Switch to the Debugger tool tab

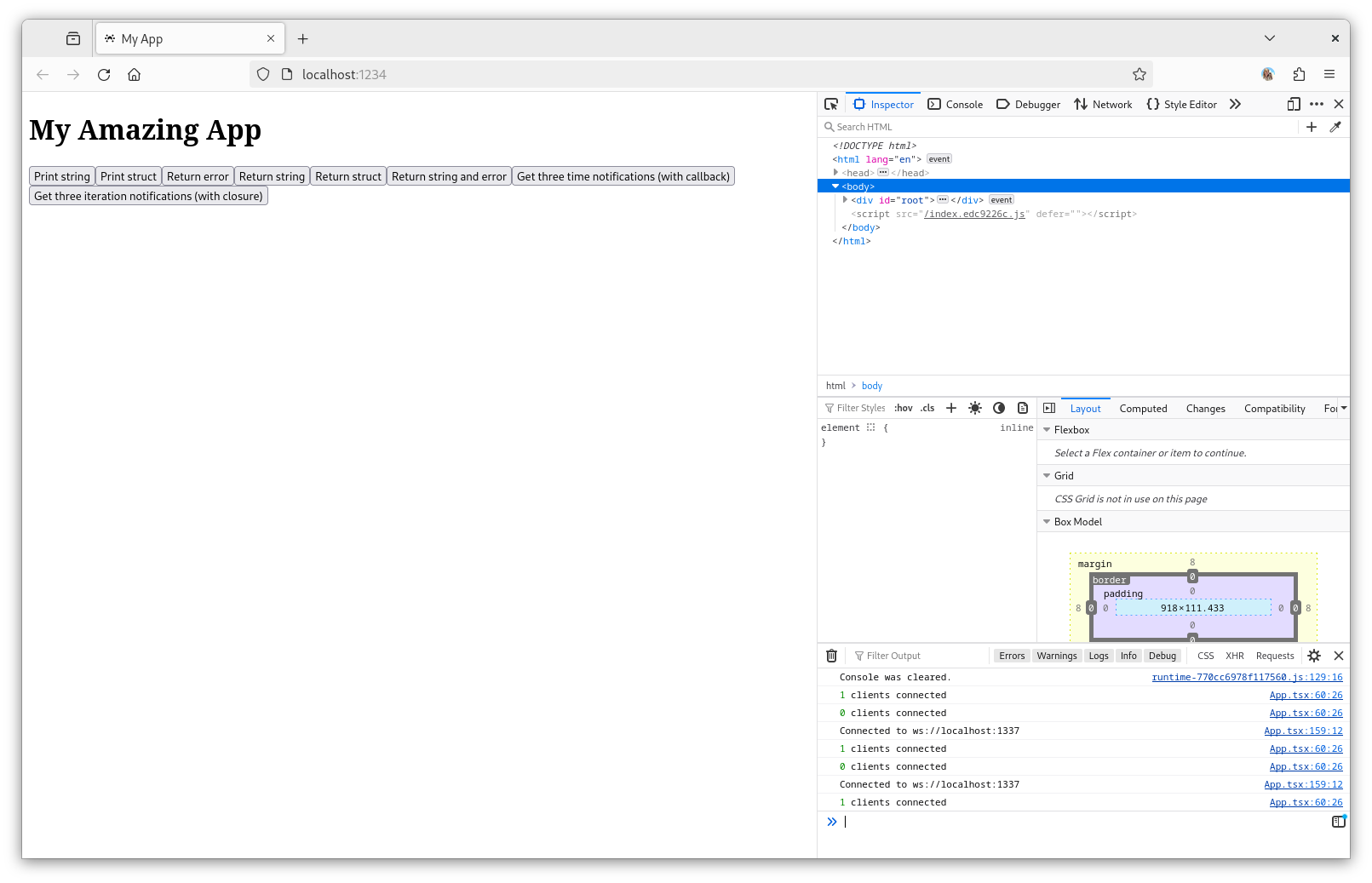[x=1029, y=104]
